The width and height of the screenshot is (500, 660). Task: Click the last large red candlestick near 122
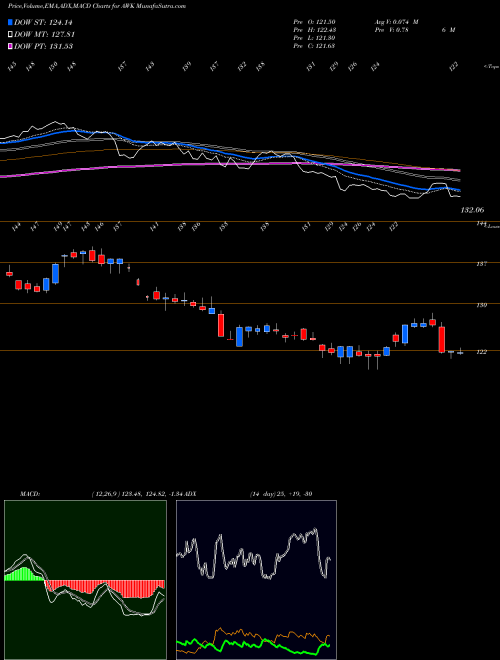tap(441, 339)
